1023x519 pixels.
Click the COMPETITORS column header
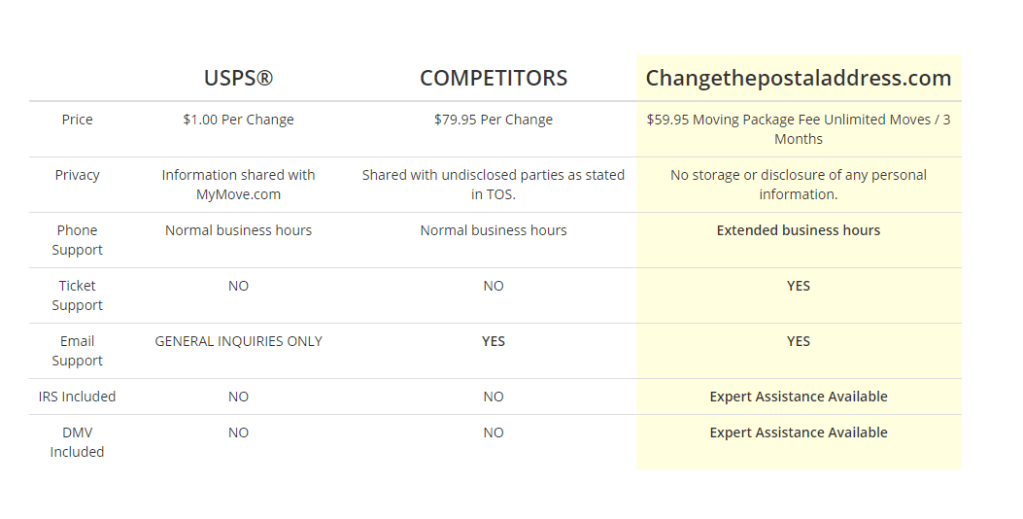493,78
